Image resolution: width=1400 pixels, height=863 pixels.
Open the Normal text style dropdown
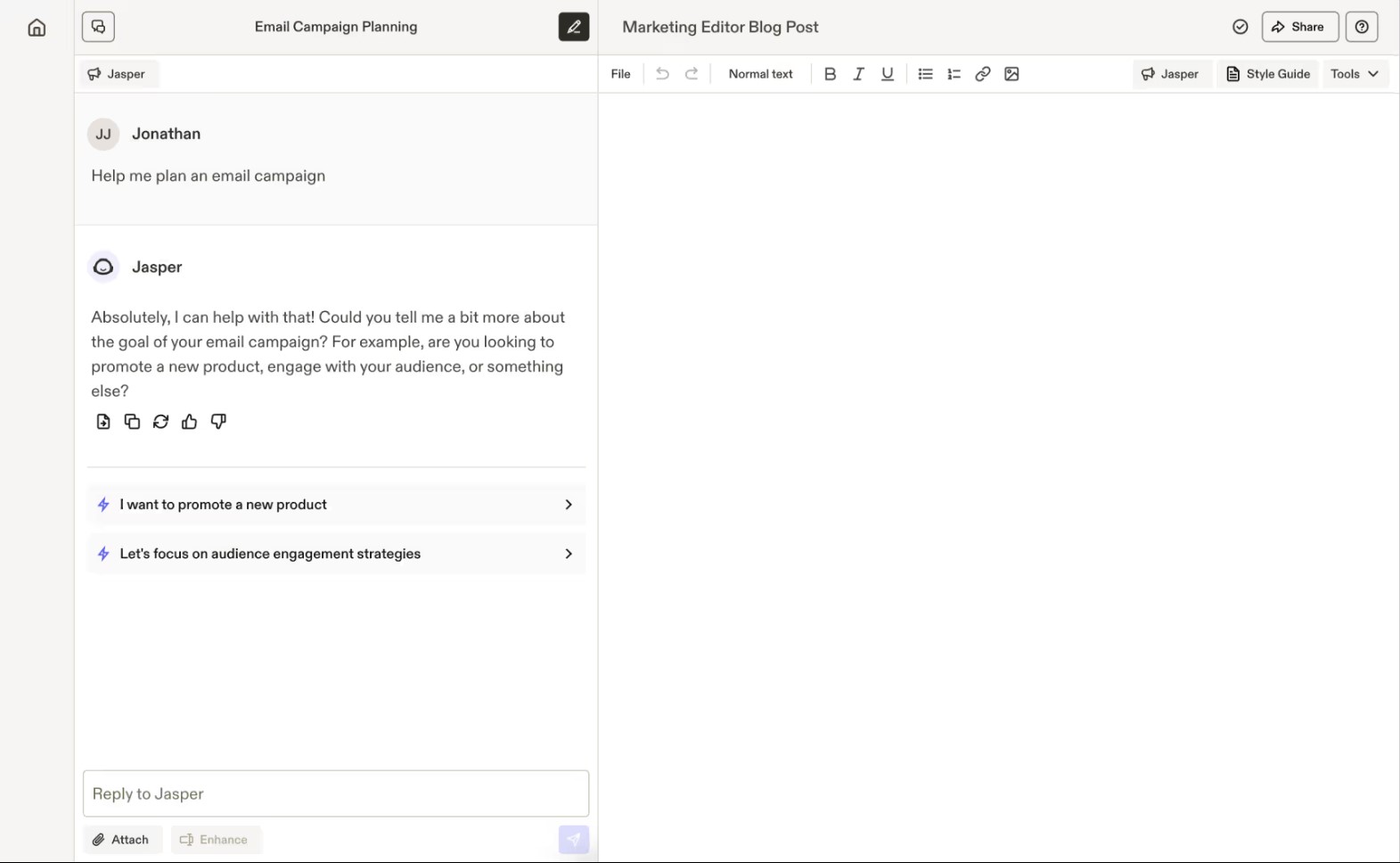[x=761, y=74]
